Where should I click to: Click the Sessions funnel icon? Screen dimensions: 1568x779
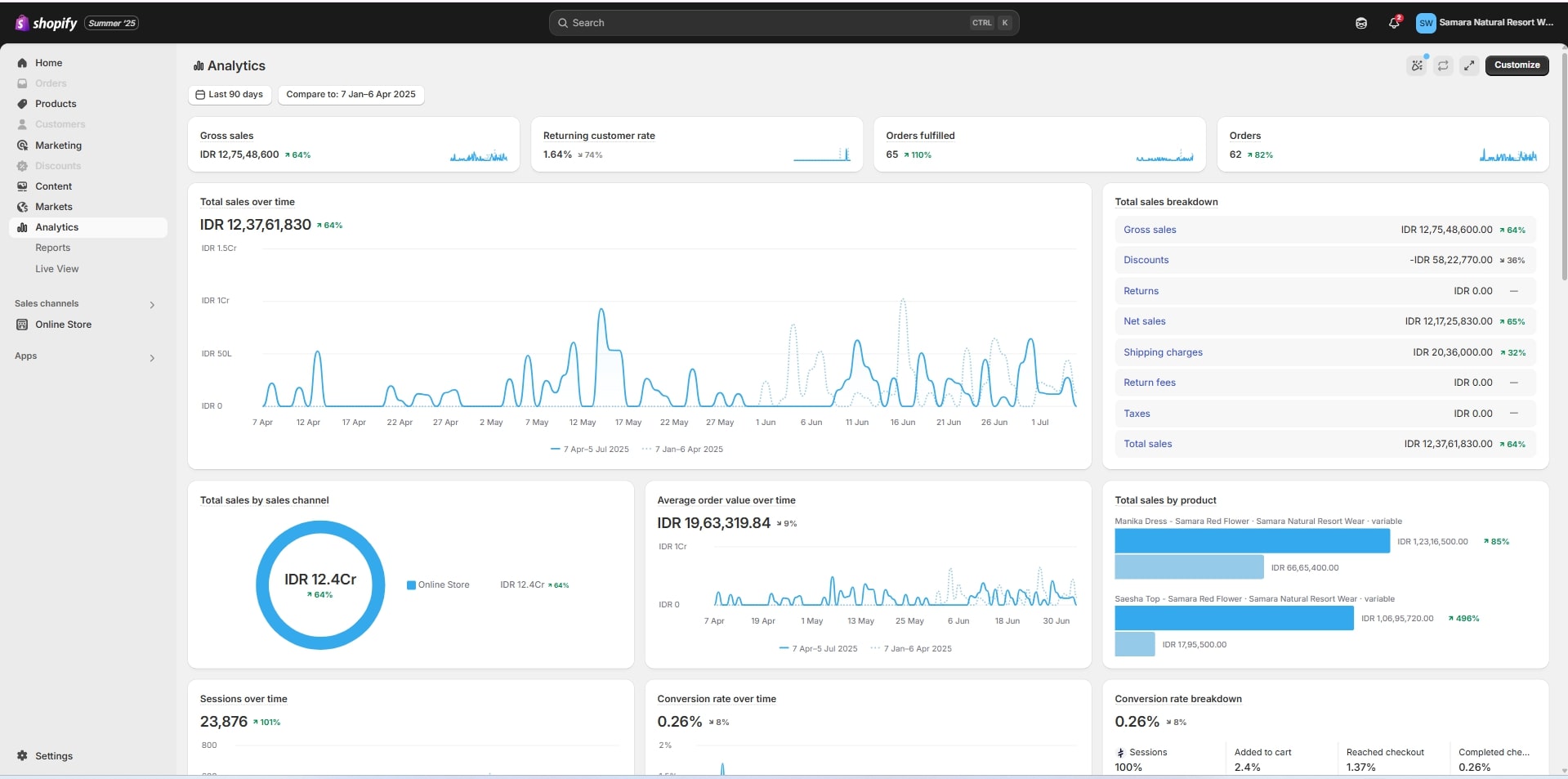click(1120, 753)
